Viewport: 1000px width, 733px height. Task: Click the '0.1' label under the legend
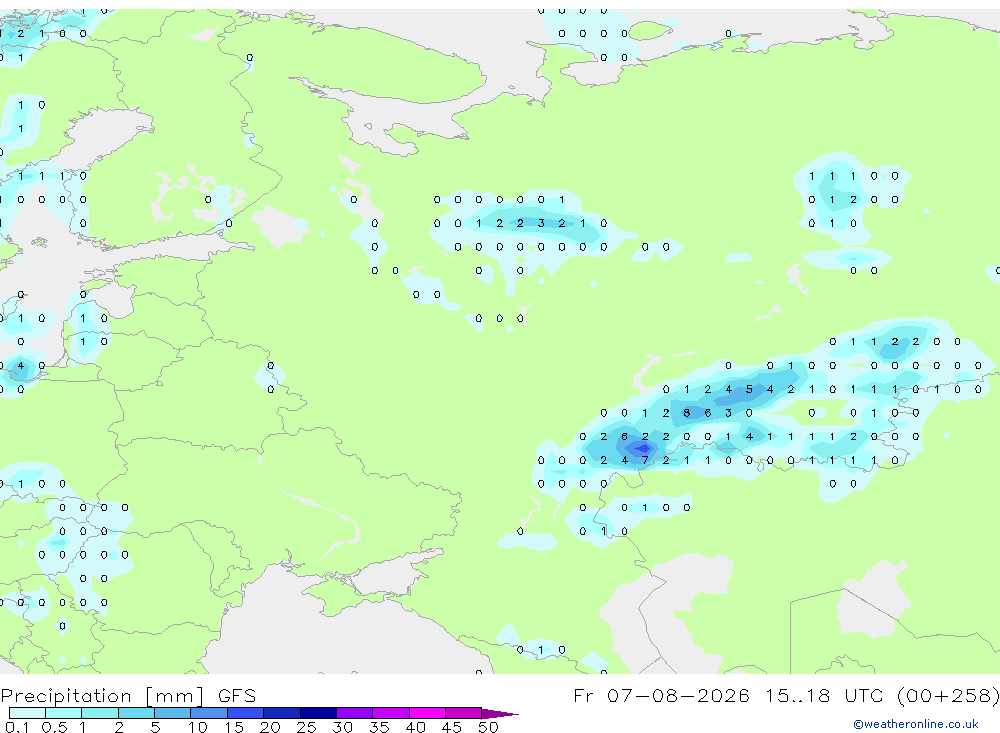coord(17,727)
